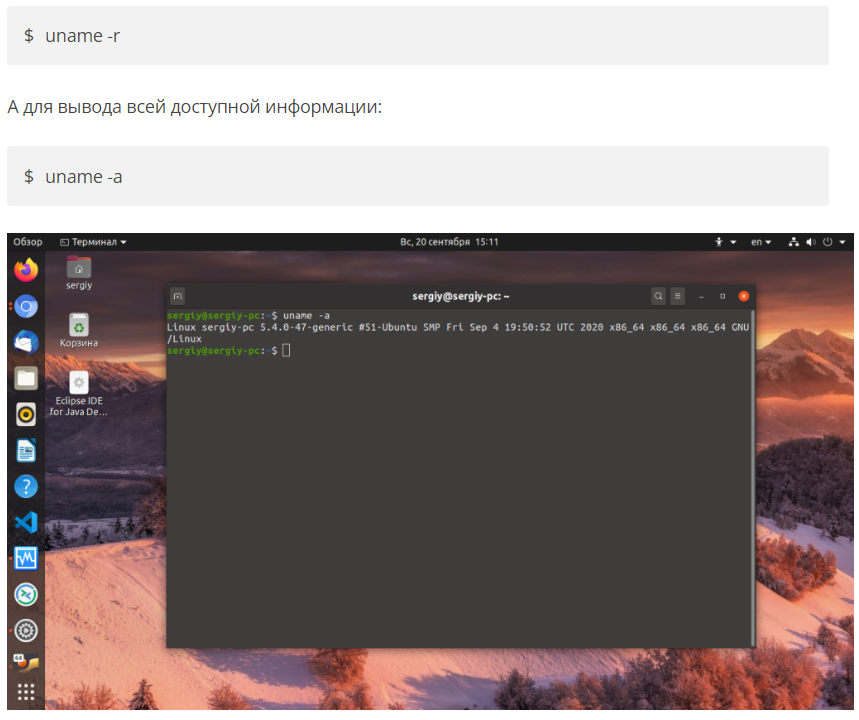Open LibreOffice Writer from the dock
Viewport: 859px width, 720px height.
(x=26, y=450)
